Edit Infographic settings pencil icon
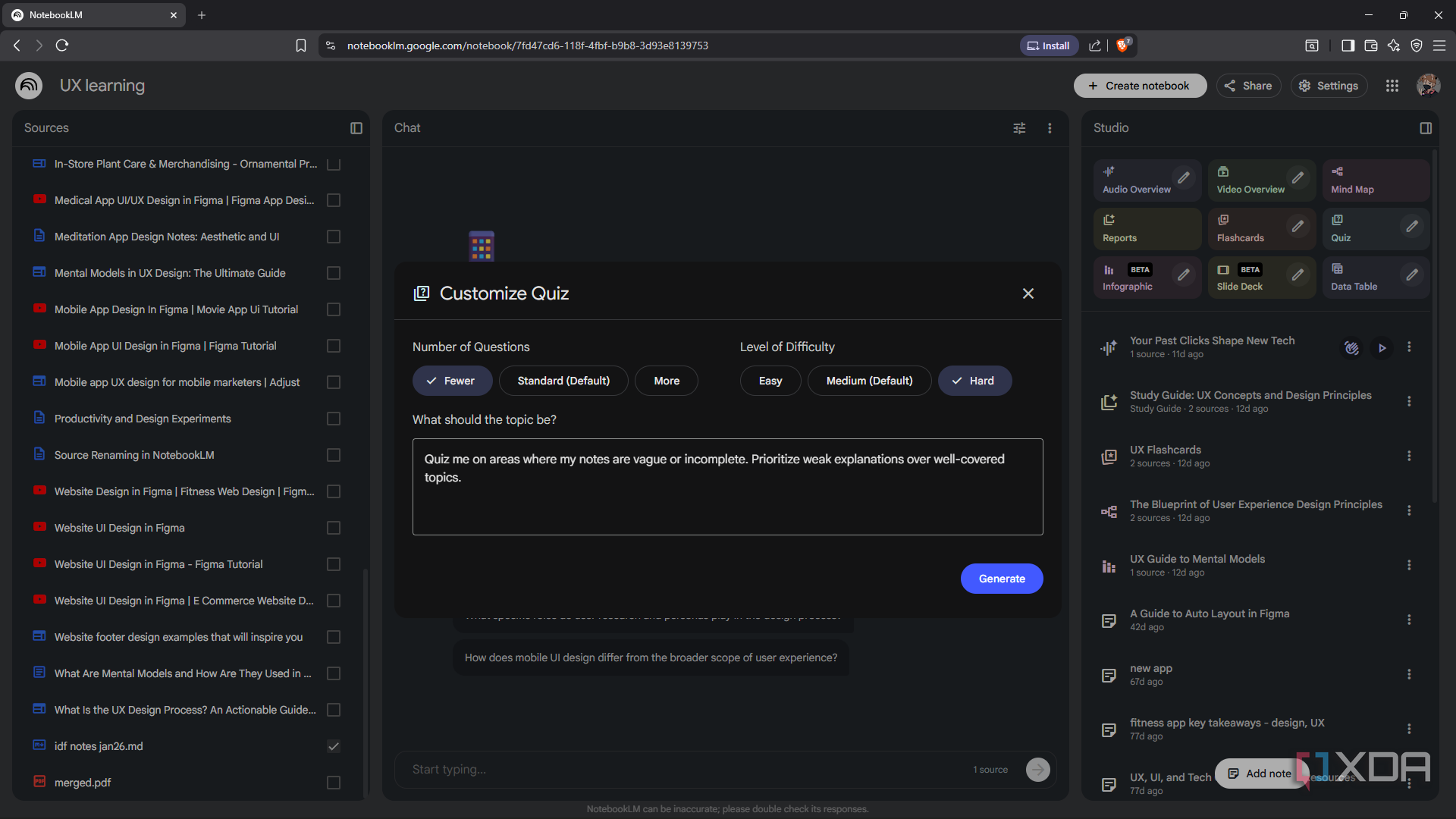Image resolution: width=1456 pixels, height=819 pixels. pyautogui.click(x=1184, y=275)
